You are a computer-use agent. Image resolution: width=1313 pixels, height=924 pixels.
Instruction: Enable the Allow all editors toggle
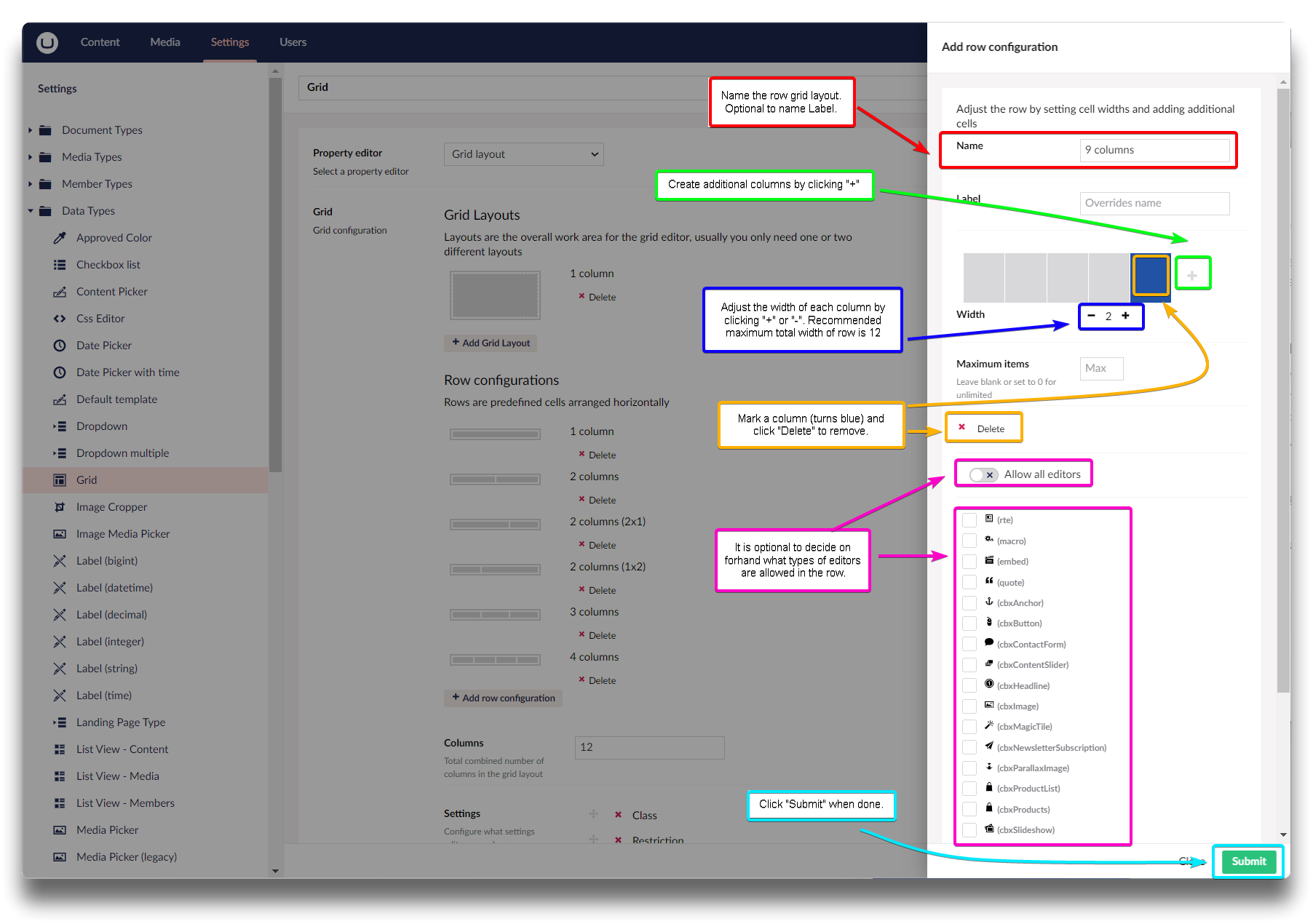click(x=983, y=474)
